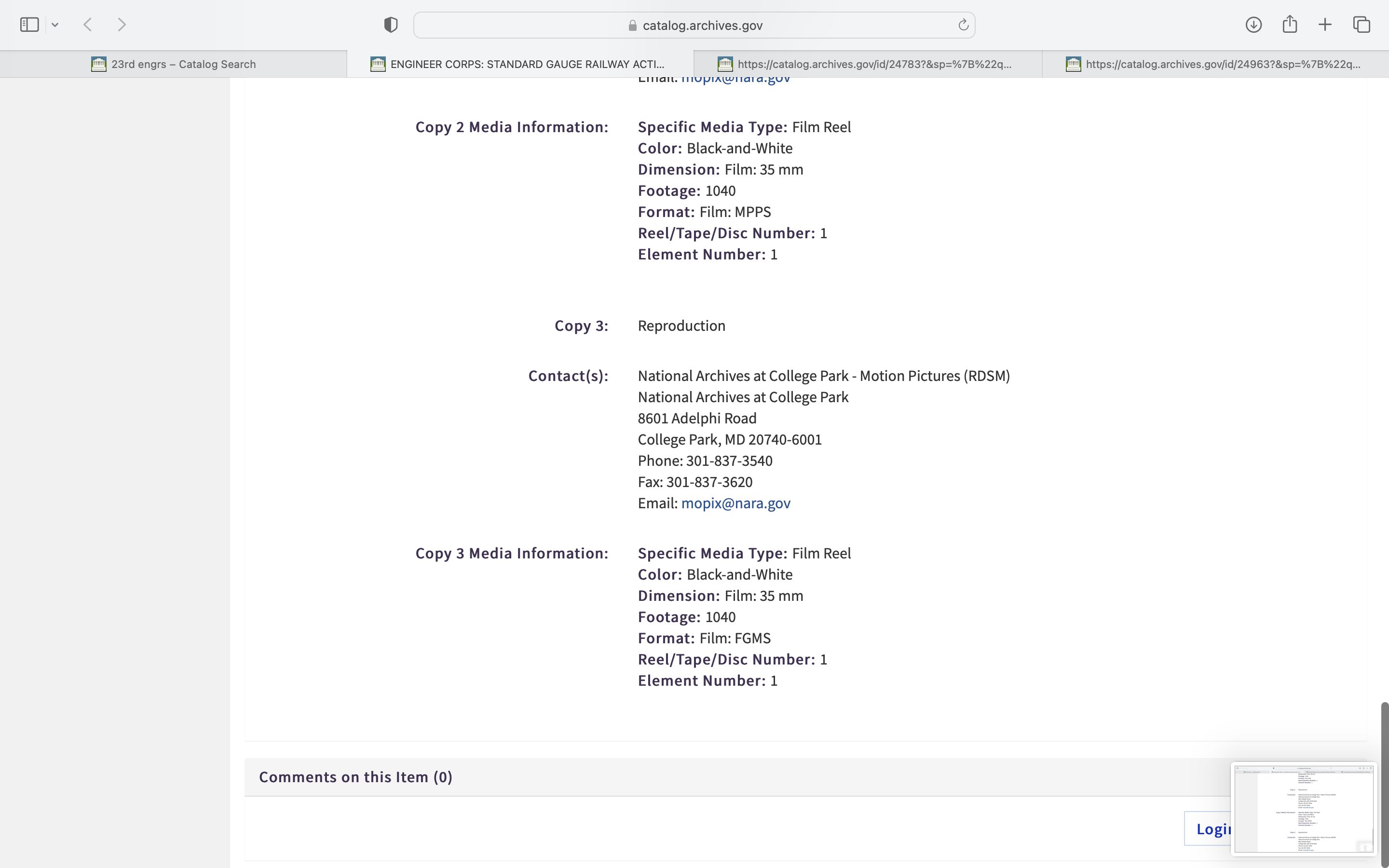Show Safari downloads list
This screenshot has width=1389, height=868.
[1253, 25]
